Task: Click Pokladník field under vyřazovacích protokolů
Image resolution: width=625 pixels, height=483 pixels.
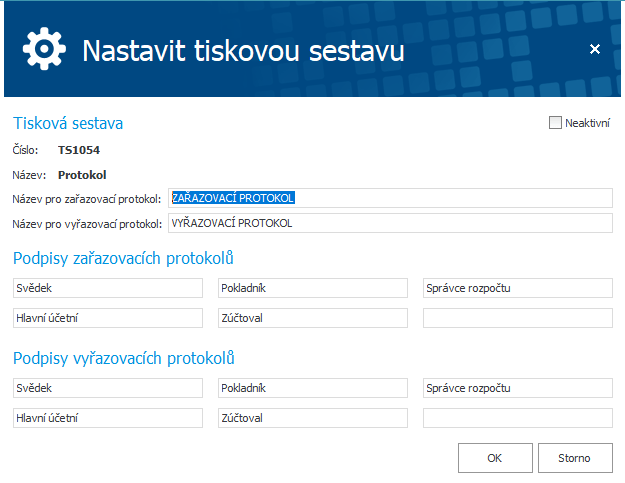Action: (313, 388)
